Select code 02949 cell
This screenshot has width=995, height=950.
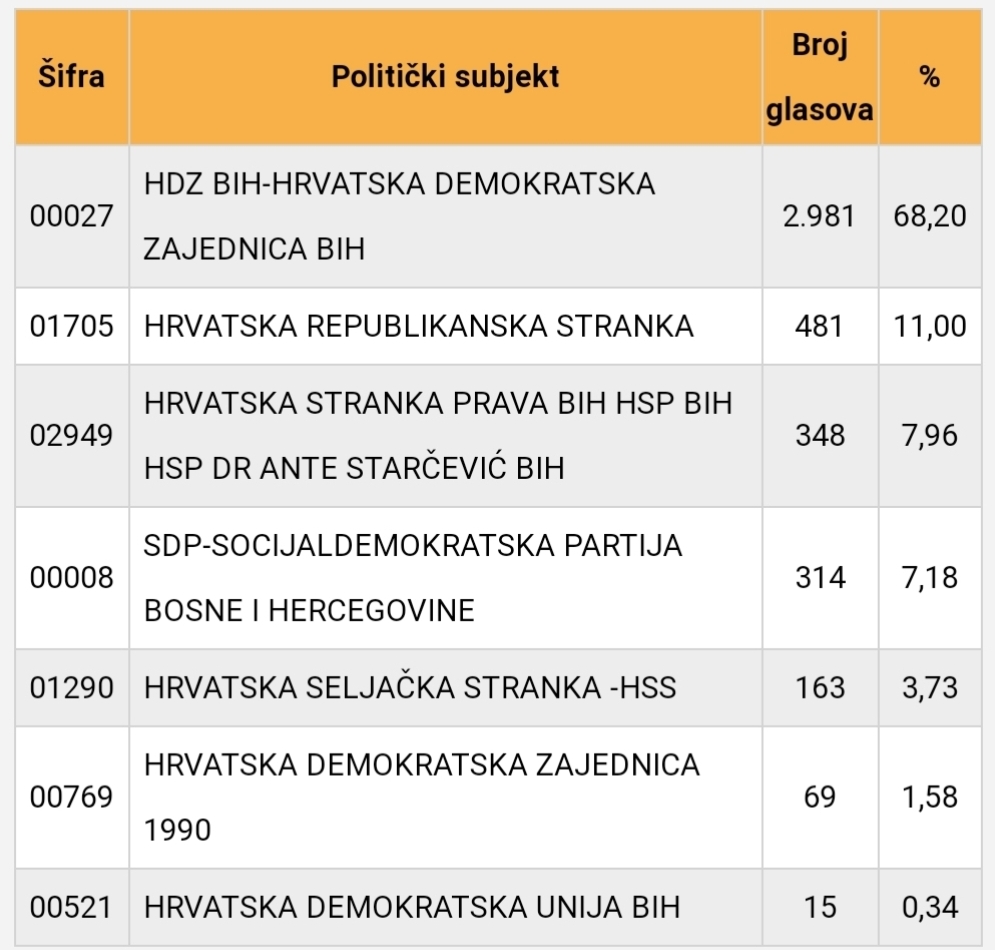[x=72, y=436]
